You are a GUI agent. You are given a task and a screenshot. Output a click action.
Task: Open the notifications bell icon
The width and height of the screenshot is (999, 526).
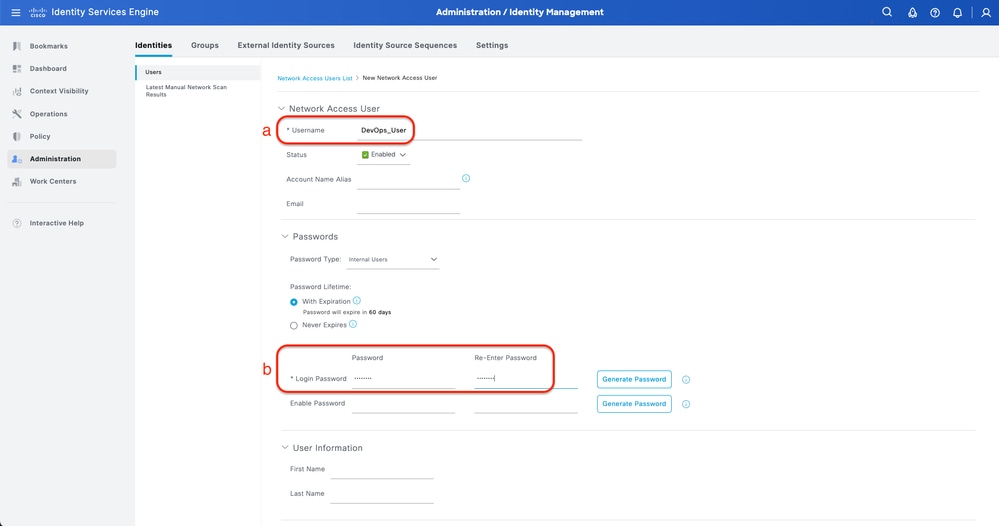coord(957,13)
